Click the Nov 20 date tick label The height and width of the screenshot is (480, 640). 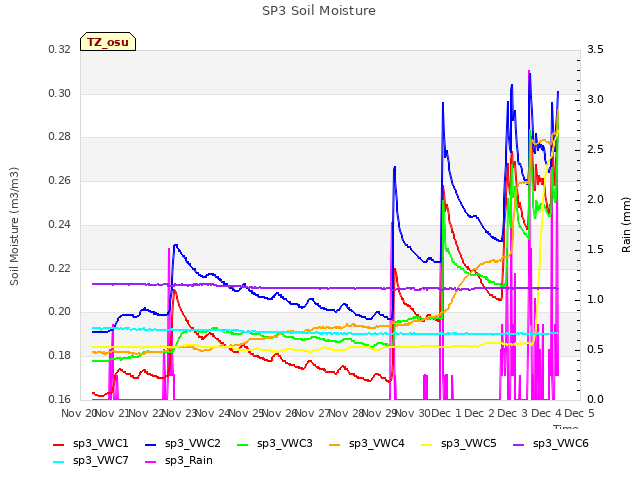point(79,413)
